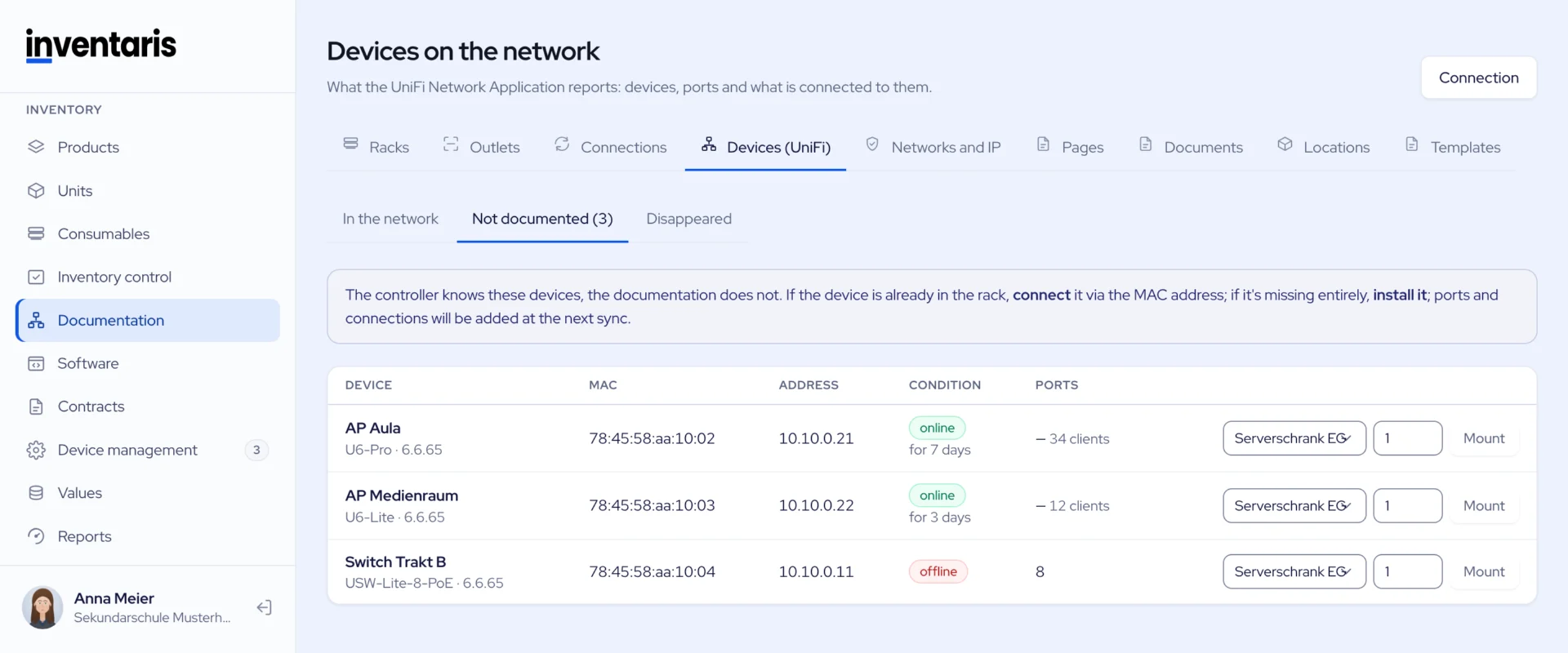This screenshot has height=653, width=1568.
Task: Click the Templates tab document icon
Action: click(x=1411, y=144)
